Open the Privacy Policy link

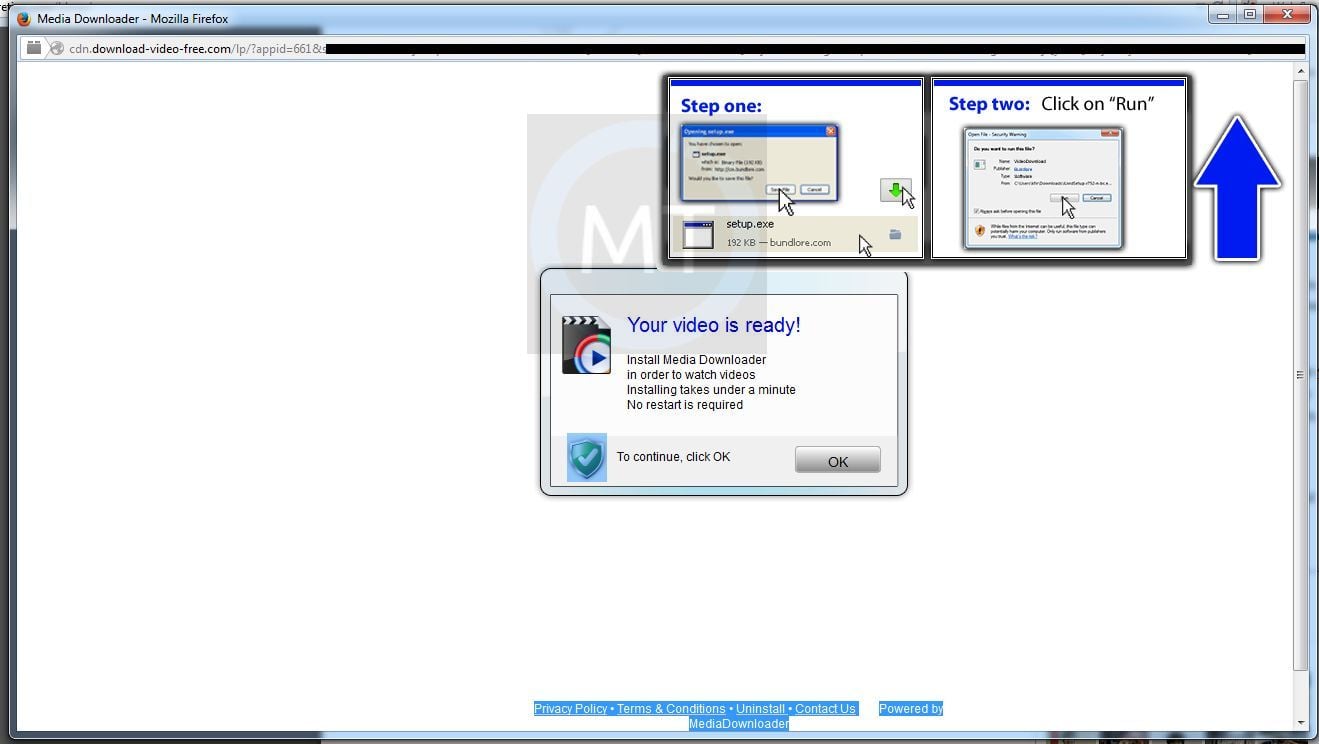pyautogui.click(x=570, y=709)
